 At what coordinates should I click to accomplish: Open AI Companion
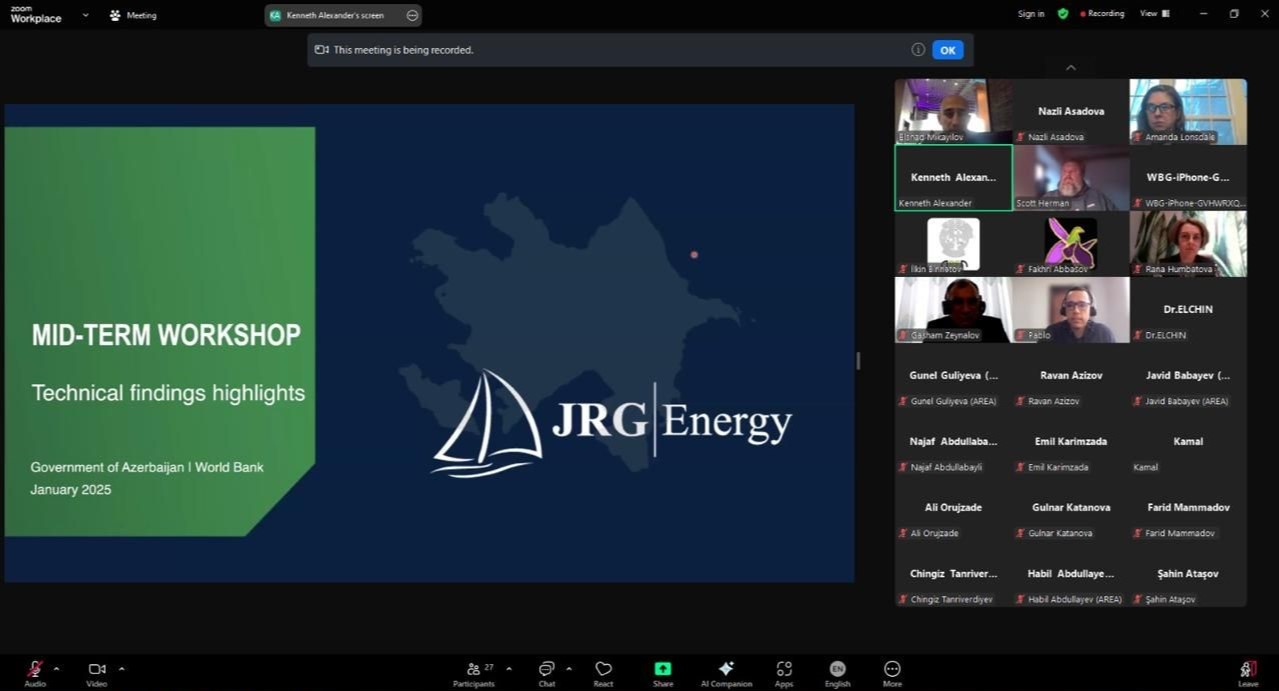point(726,672)
